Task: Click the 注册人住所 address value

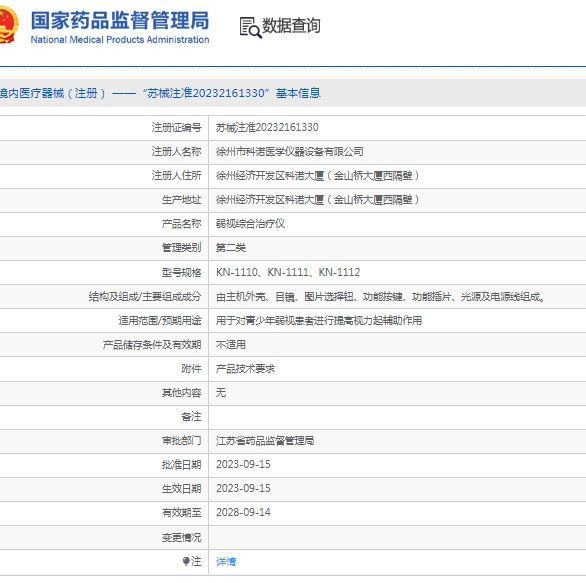Action: pos(318,175)
